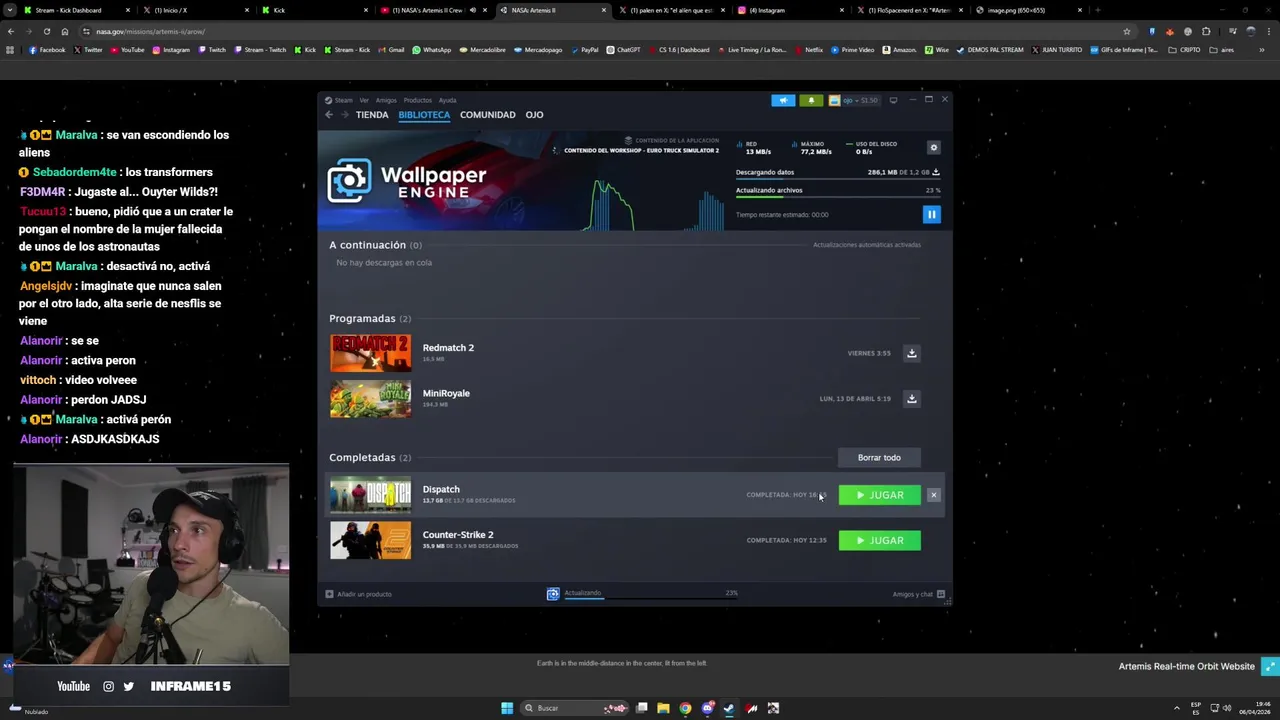
Task: Click the Wallpaper Engine logo icon
Action: pos(348,181)
